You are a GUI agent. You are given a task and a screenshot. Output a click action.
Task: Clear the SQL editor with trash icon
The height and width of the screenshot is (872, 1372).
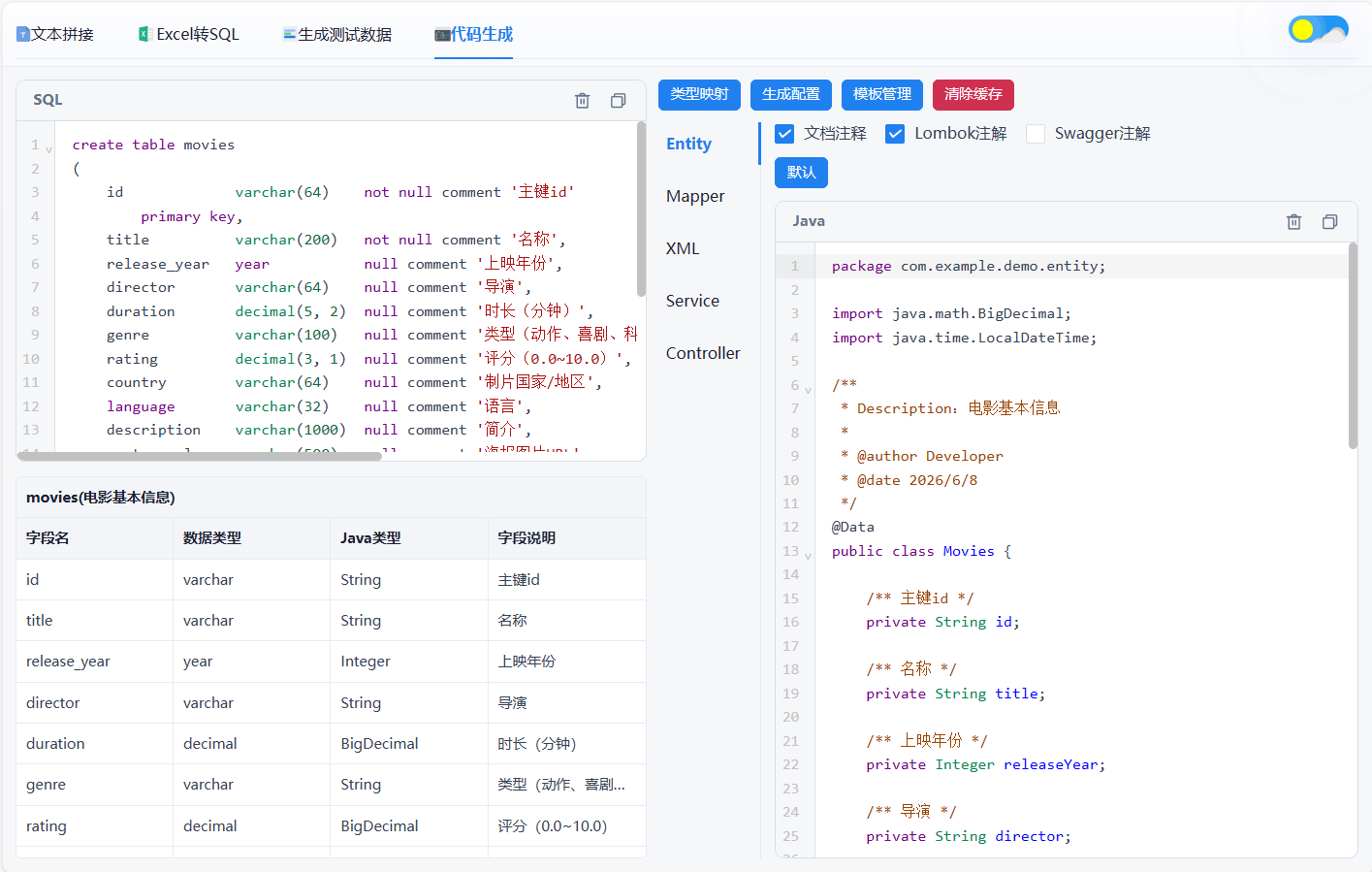582,100
